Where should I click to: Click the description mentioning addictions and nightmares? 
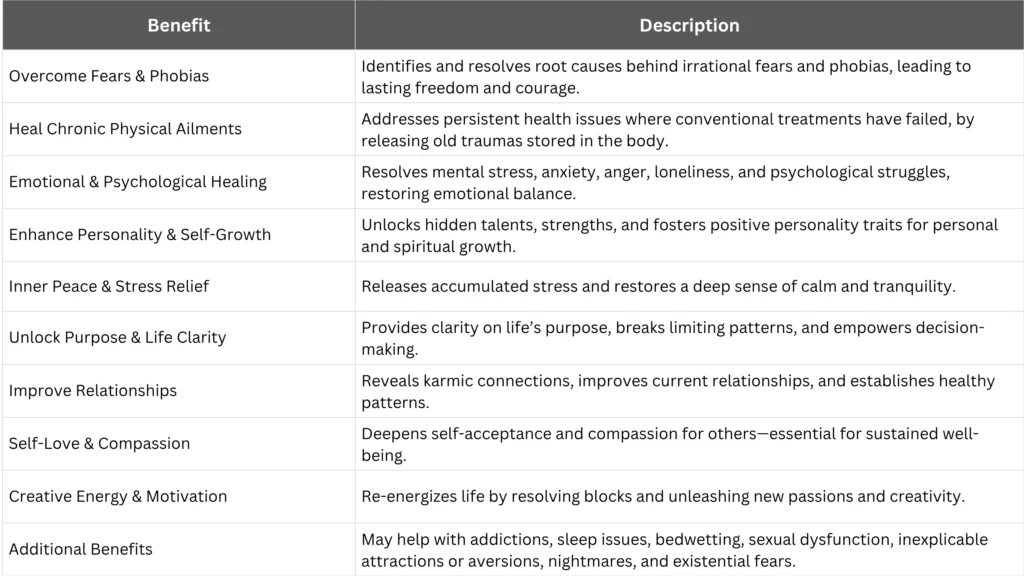674,550
